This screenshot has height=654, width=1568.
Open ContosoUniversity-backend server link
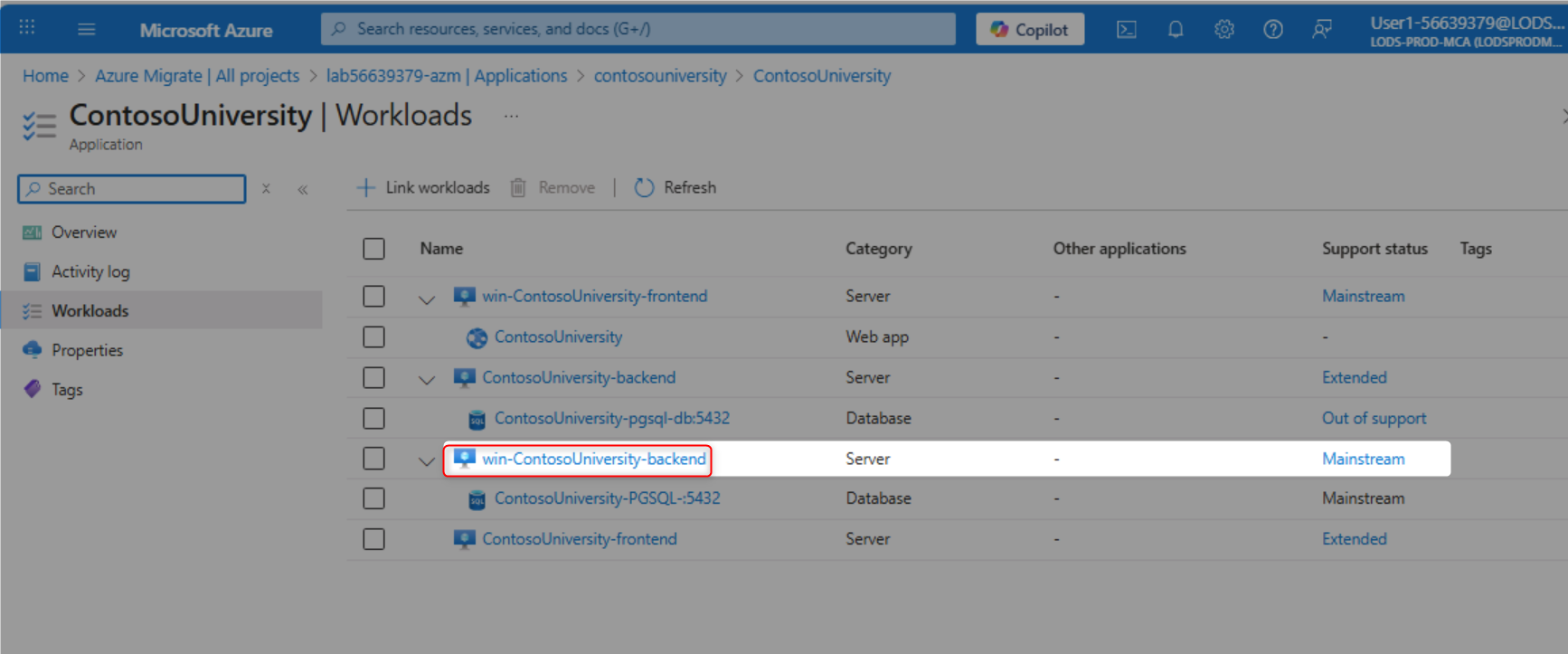point(579,377)
